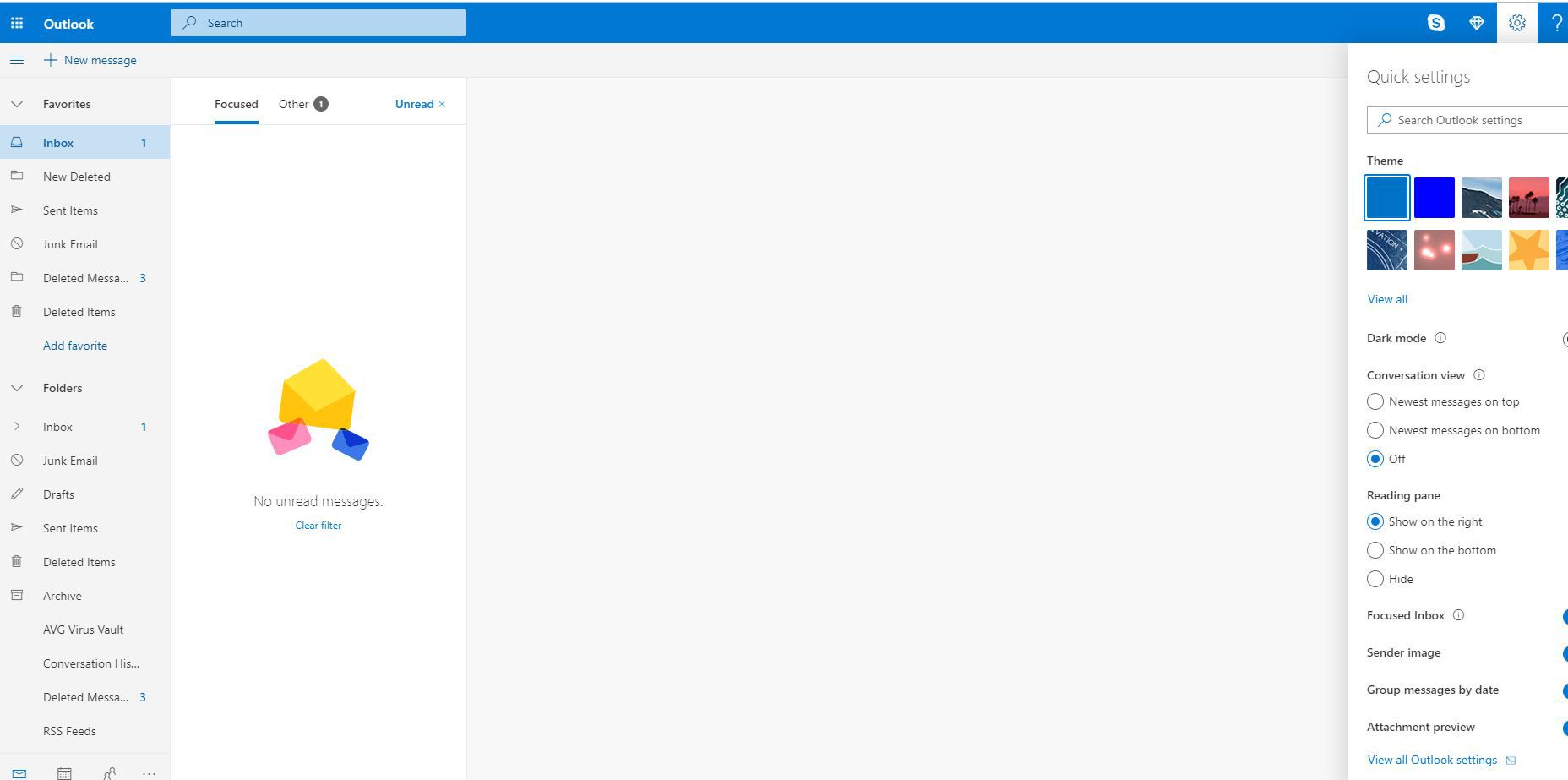Open the app launcher grid icon
1568x780 pixels.
pos(17,23)
